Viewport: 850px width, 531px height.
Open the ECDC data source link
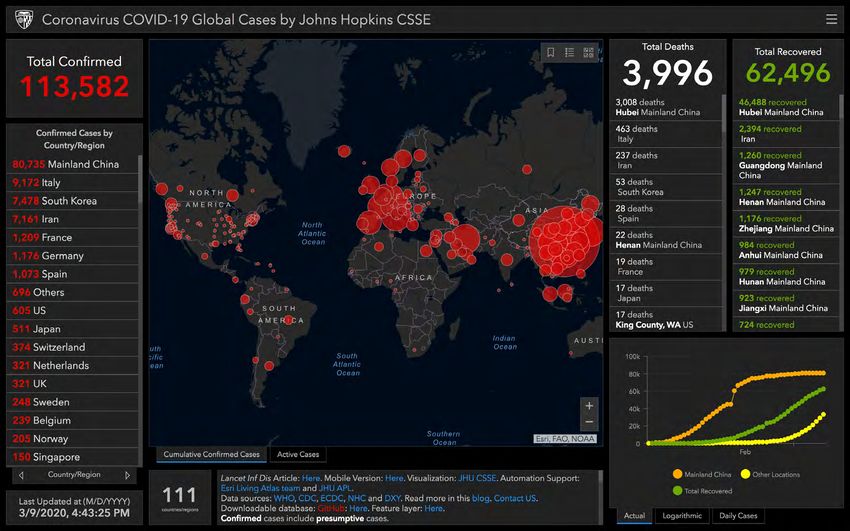332,498
